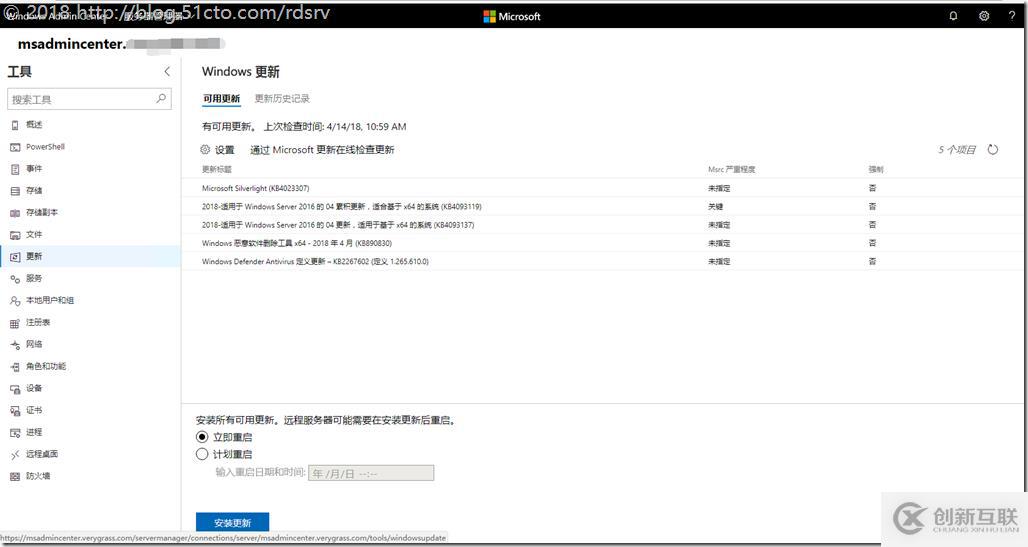Open the 存储 storage tool icon
1028x547 pixels.
[x=15, y=191]
